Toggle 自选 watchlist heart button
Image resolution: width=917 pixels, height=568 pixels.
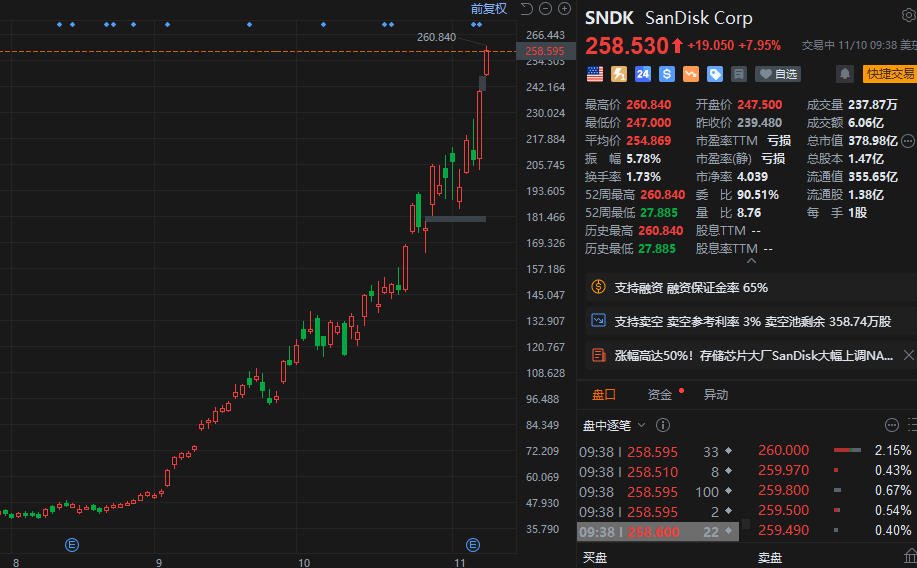coord(778,74)
